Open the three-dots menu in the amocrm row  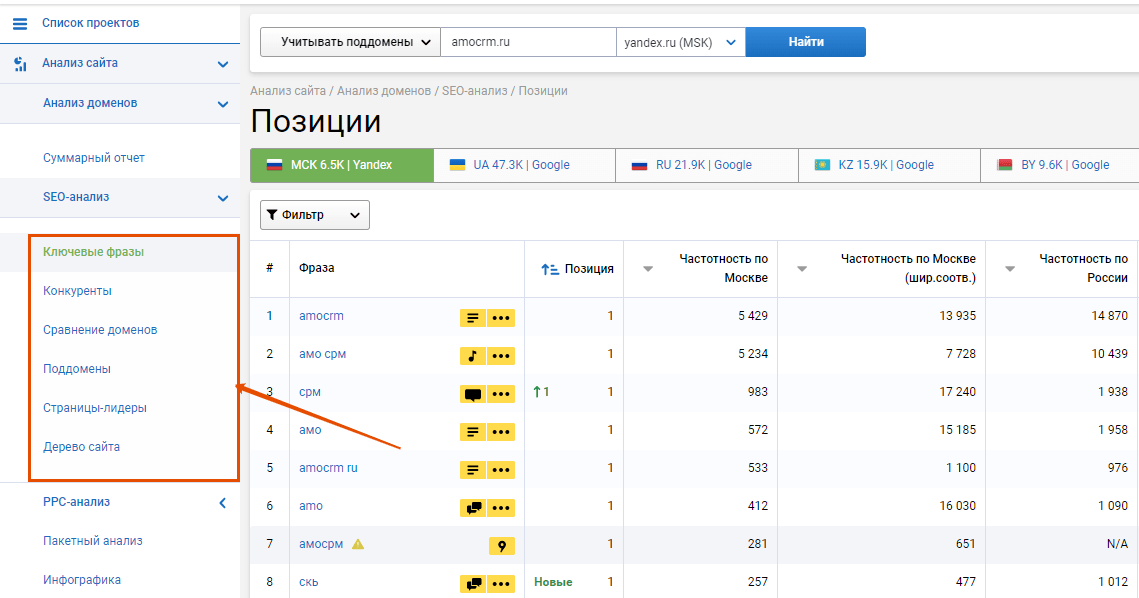tap(501, 317)
